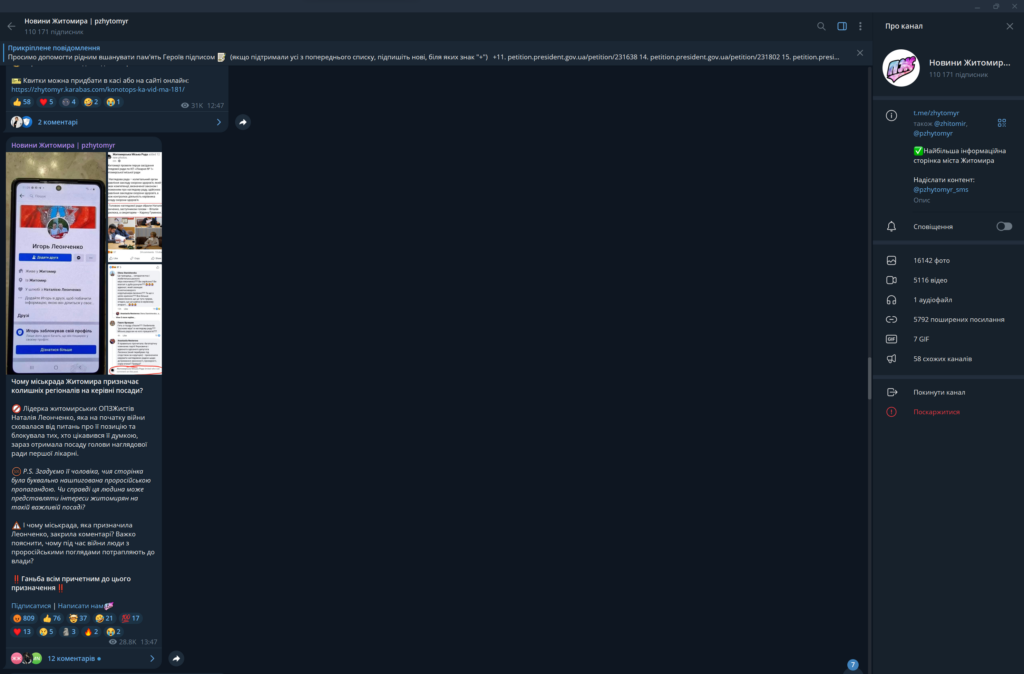This screenshot has width=1024, height=674.
Task: Click the share arrow beside bottom post
Action: [176, 659]
